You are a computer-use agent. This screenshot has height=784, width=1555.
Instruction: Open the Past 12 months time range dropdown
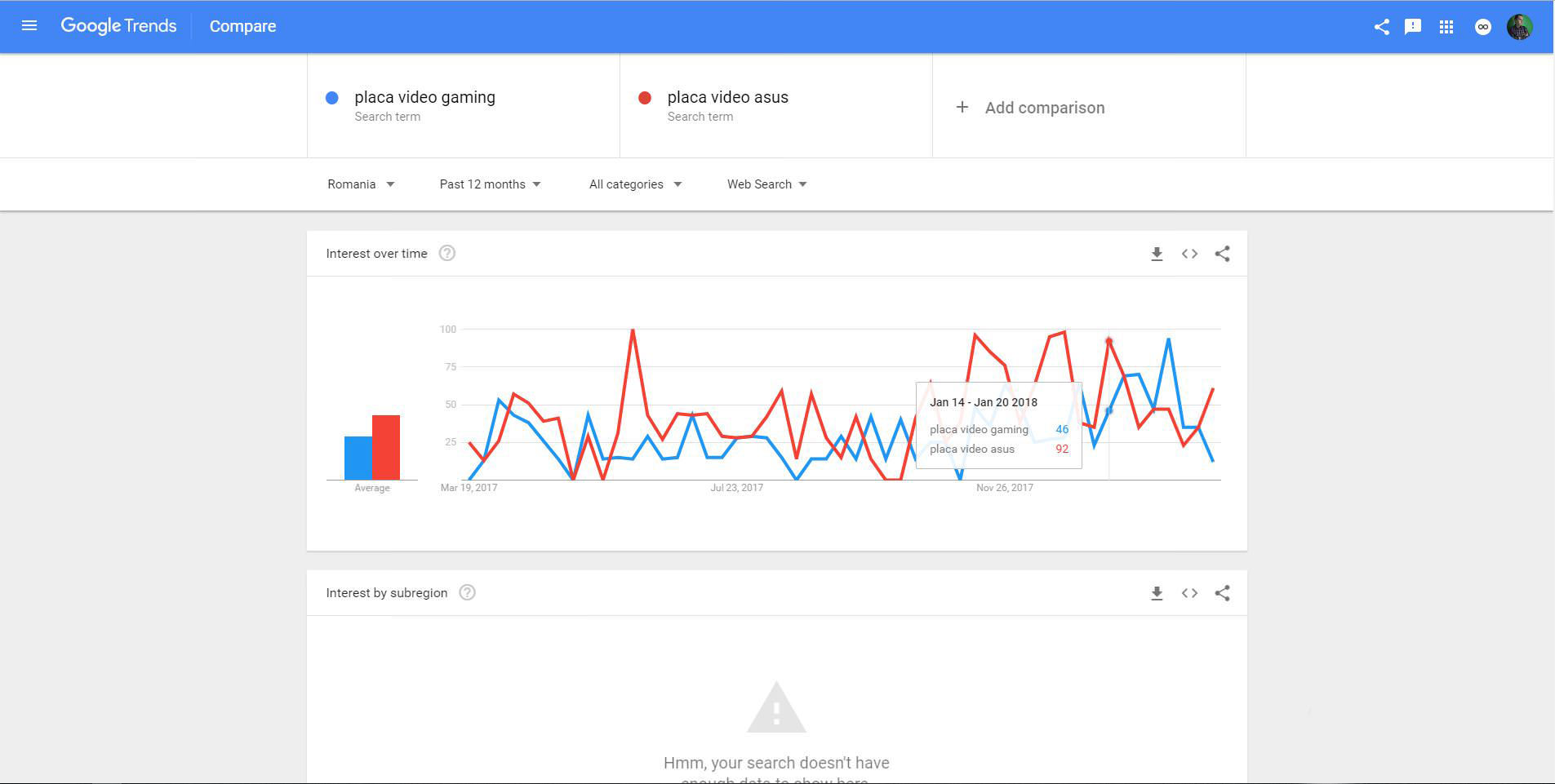(490, 184)
